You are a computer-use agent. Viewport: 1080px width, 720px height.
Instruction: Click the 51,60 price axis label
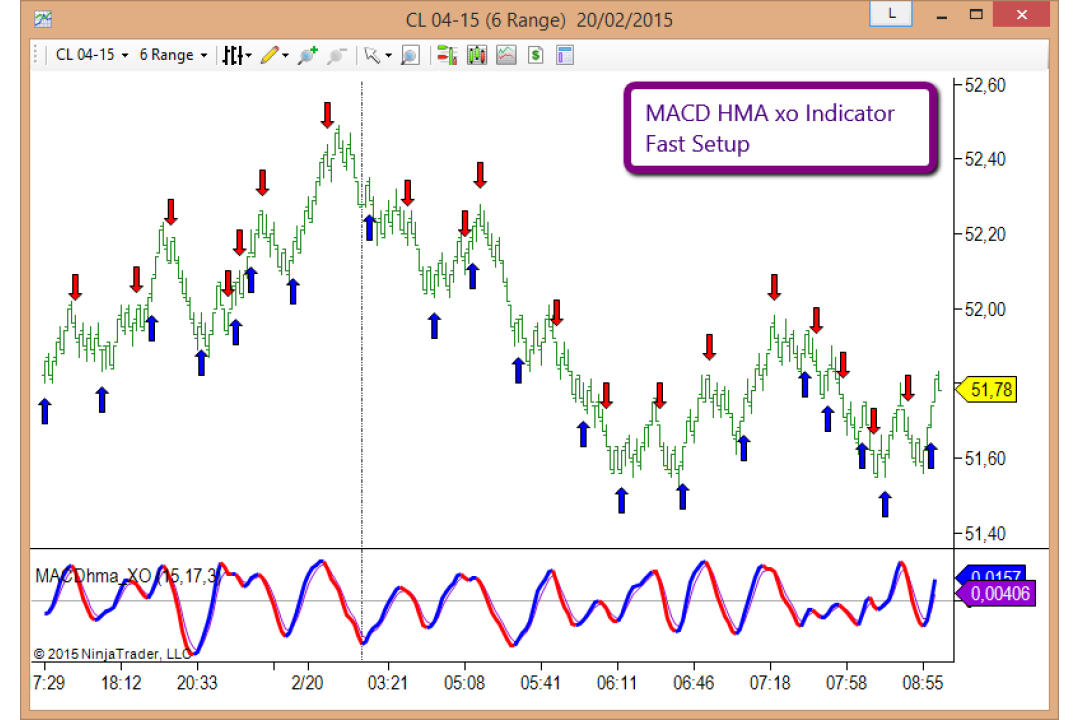985,458
